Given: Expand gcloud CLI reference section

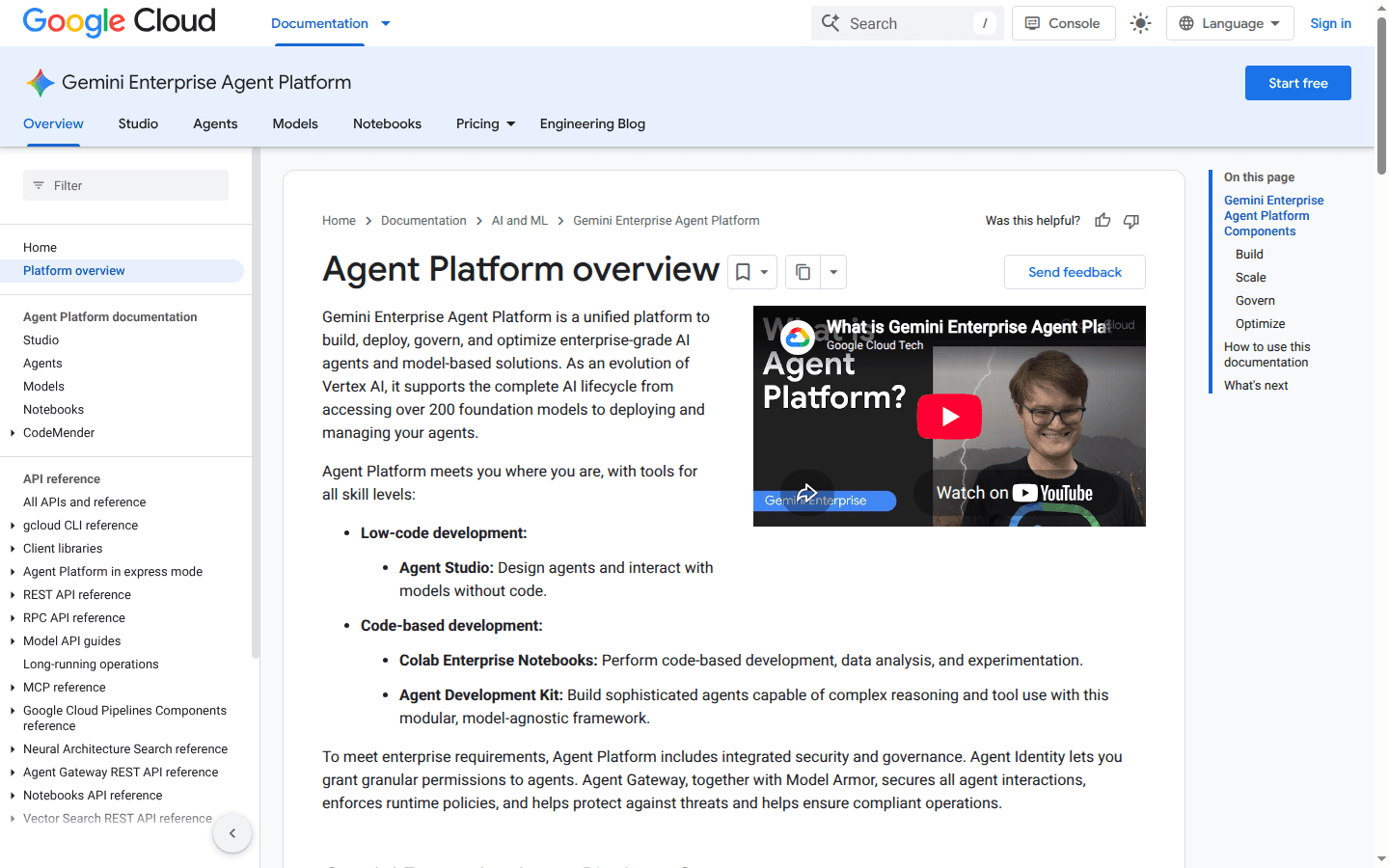Looking at the screenshot, I should coord(13,526).
